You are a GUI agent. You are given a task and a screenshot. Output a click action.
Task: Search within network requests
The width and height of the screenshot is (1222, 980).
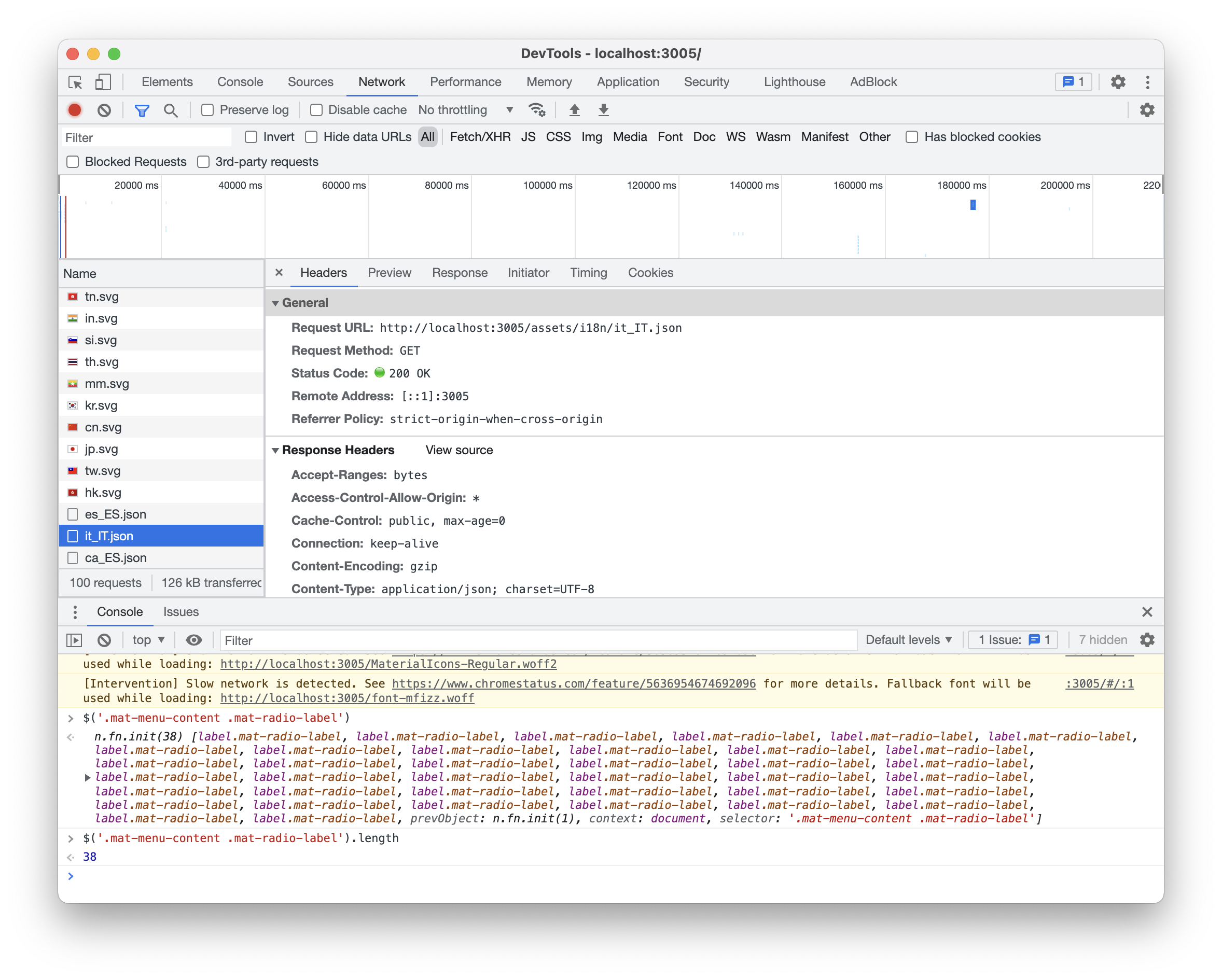pos(171,110)
